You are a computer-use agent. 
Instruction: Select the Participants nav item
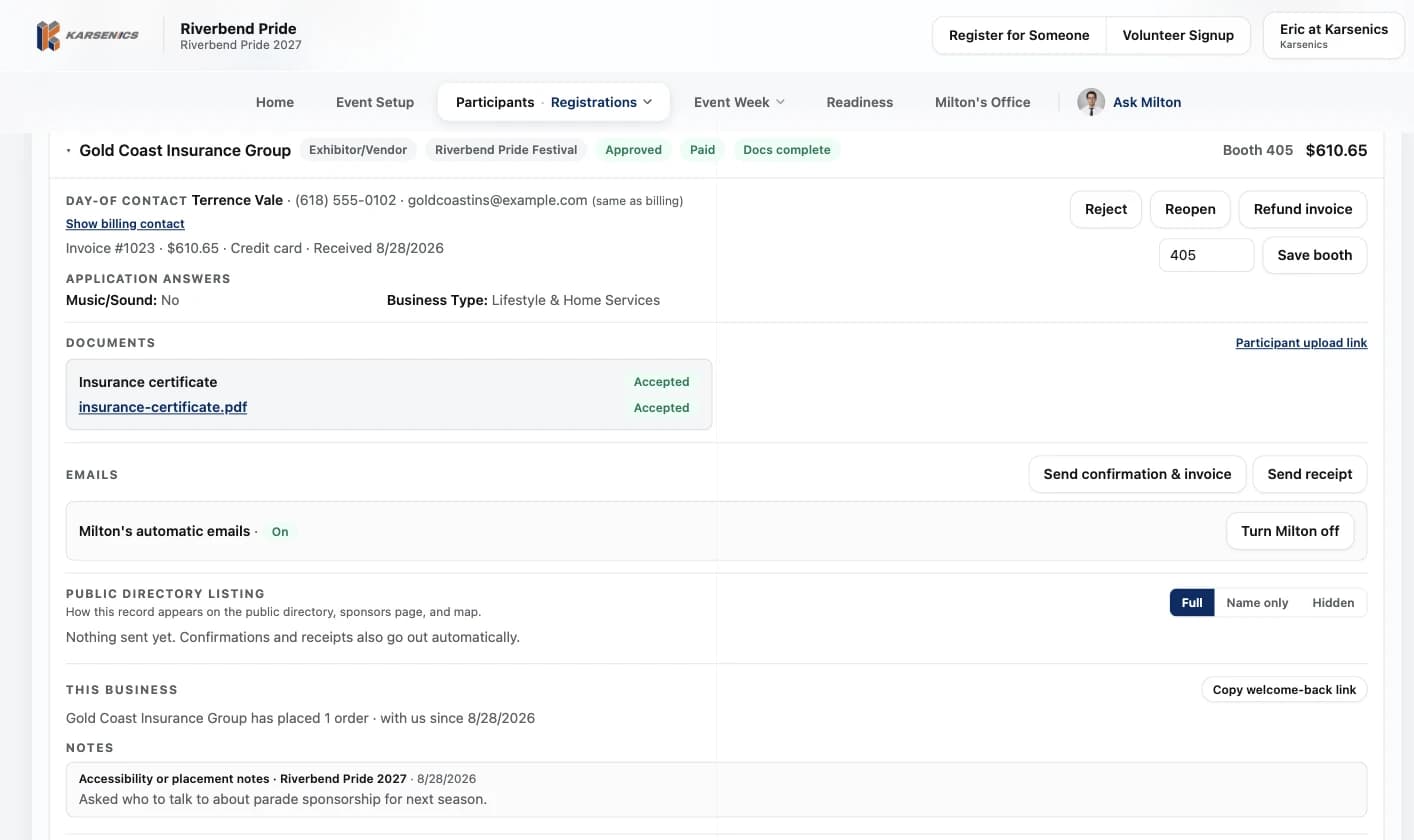tap(495, 102)
